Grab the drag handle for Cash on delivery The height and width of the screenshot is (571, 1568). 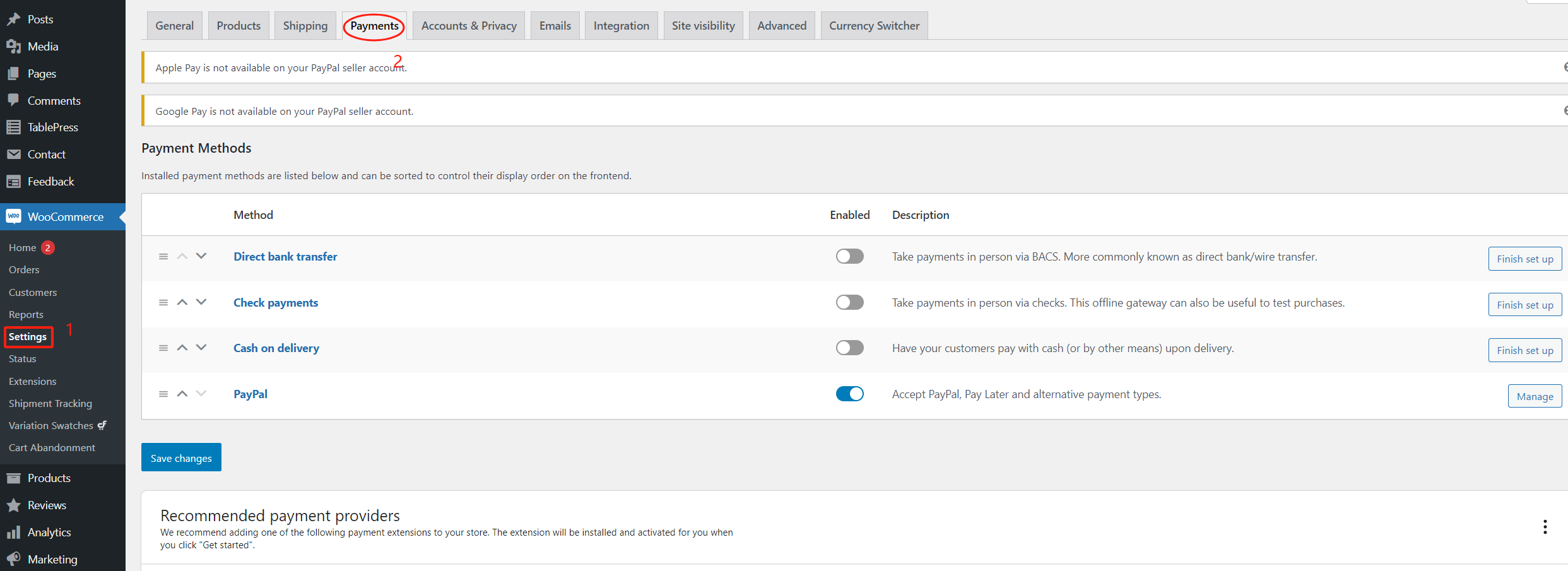[163, 348]
